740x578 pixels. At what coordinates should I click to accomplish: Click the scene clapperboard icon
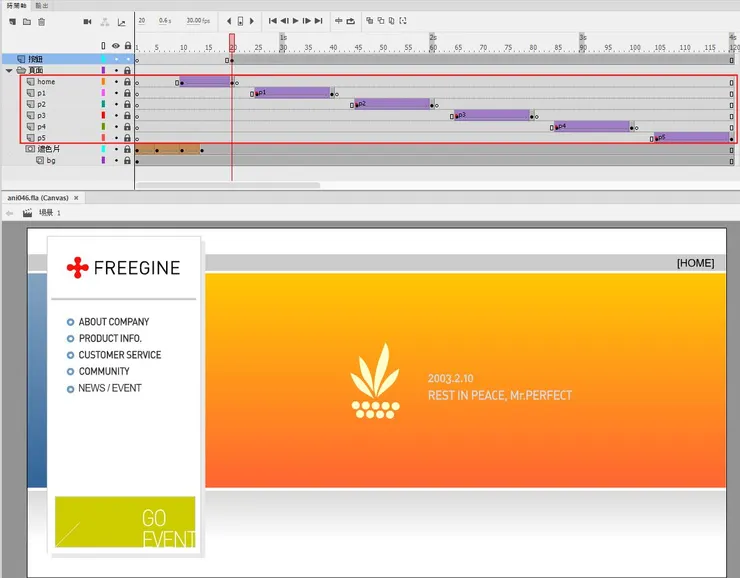pyautogui.click(x=27, y=213)
